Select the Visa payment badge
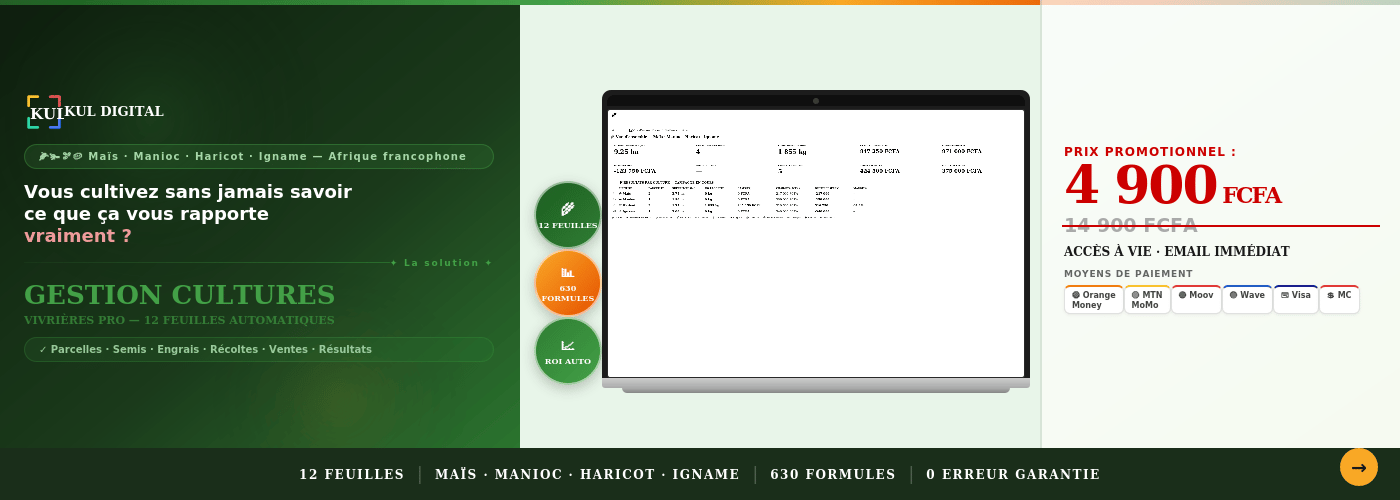Screen dimensions: 1400x500 pos(1296,299)
